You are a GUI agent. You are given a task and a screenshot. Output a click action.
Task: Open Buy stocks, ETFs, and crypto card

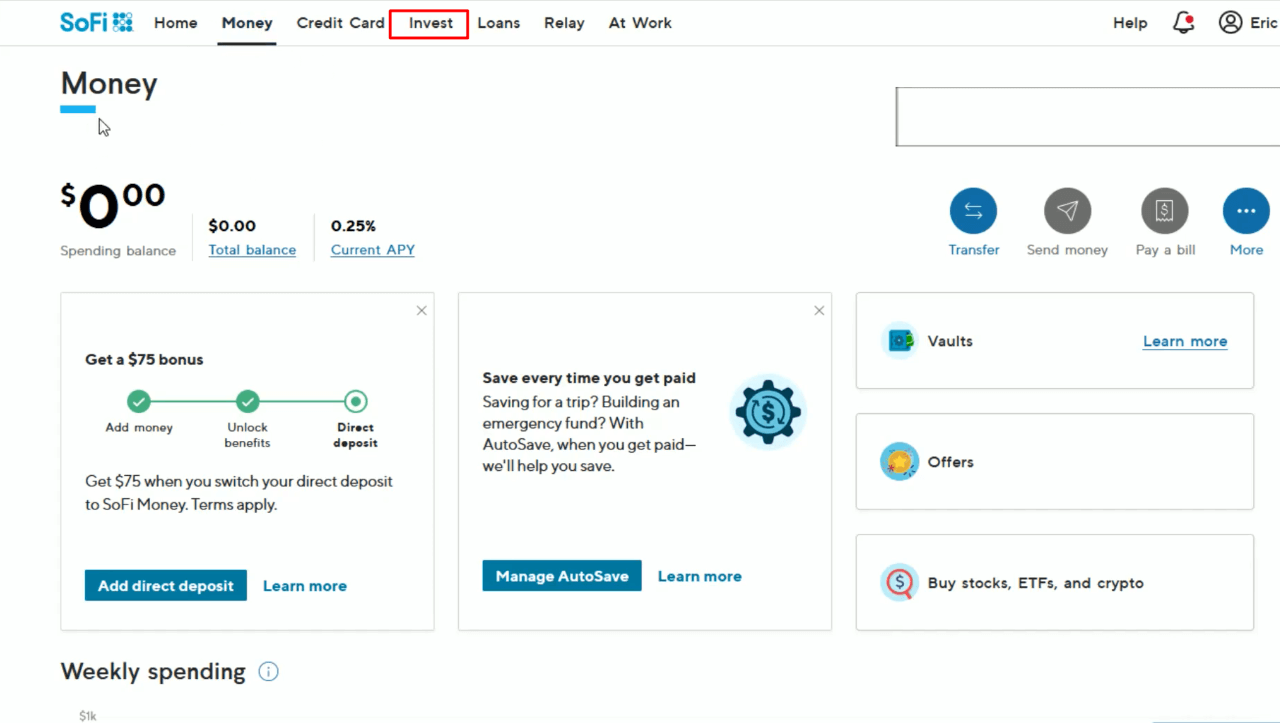1055,583
